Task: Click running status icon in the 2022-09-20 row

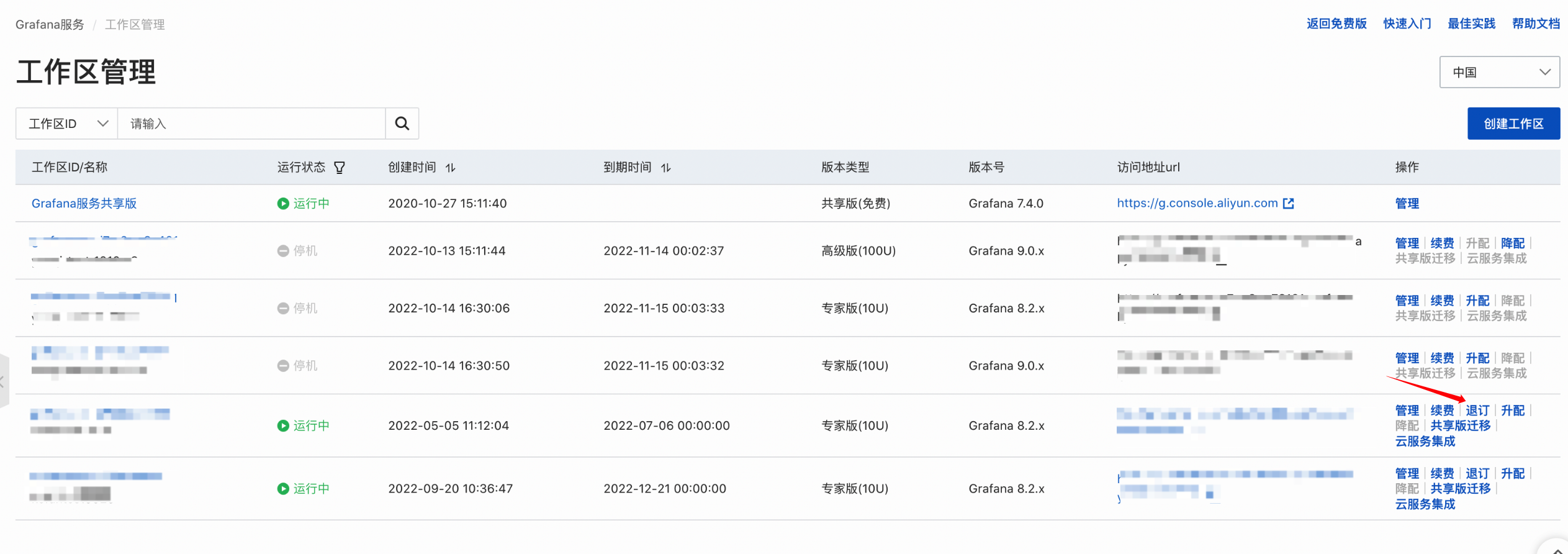Action: [x=283, y=489]
